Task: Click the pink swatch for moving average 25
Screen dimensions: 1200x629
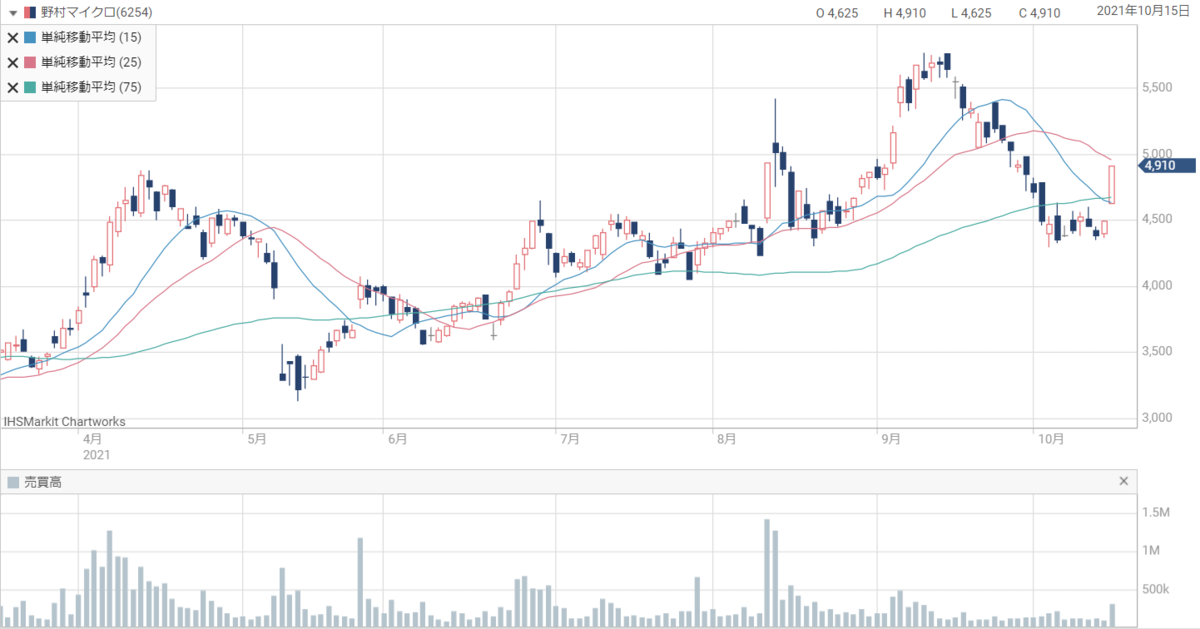Action: pyautogui.click(x=30, y=62)
